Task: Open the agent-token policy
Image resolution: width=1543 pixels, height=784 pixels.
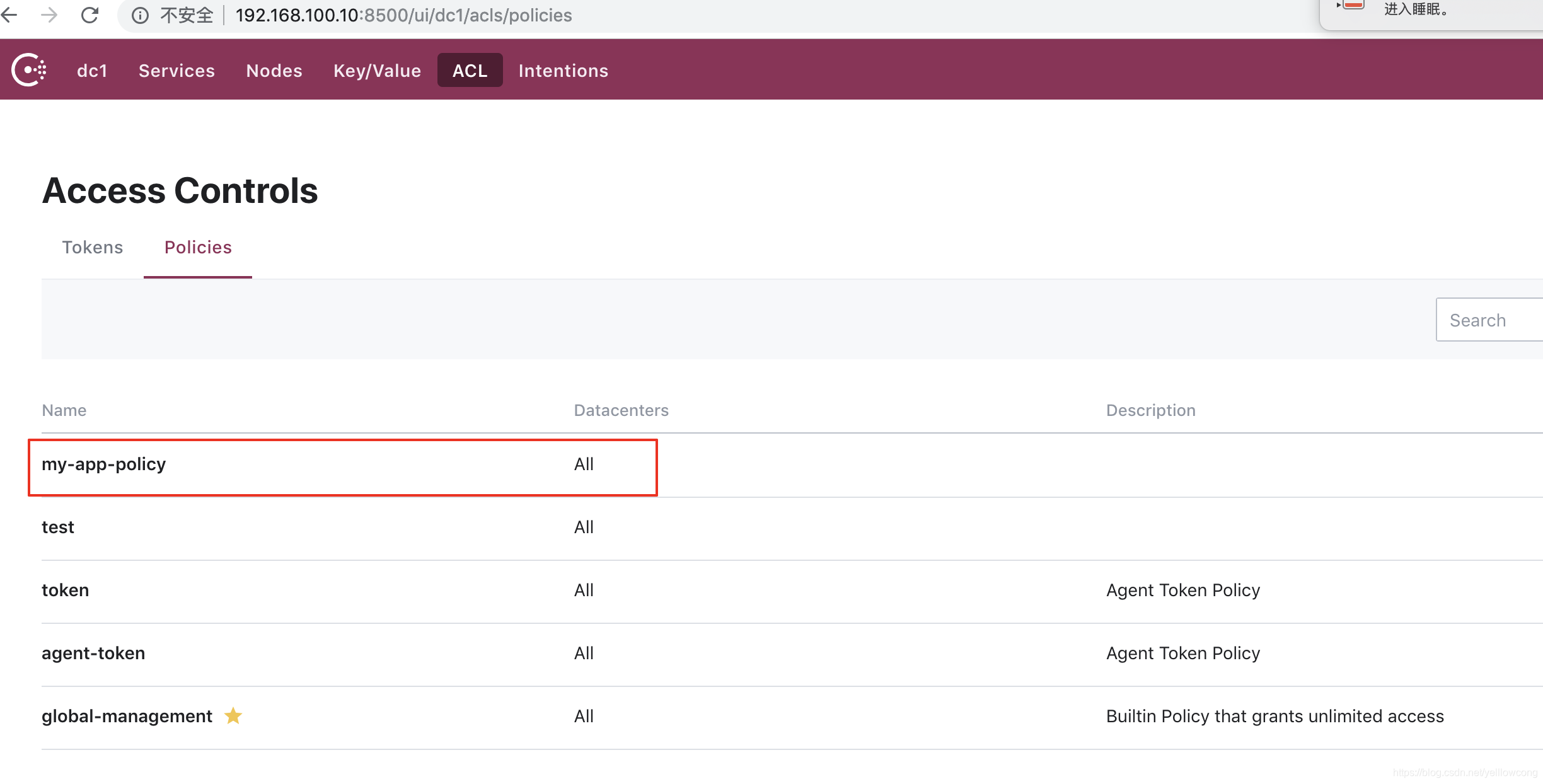Action: (93, 654)
